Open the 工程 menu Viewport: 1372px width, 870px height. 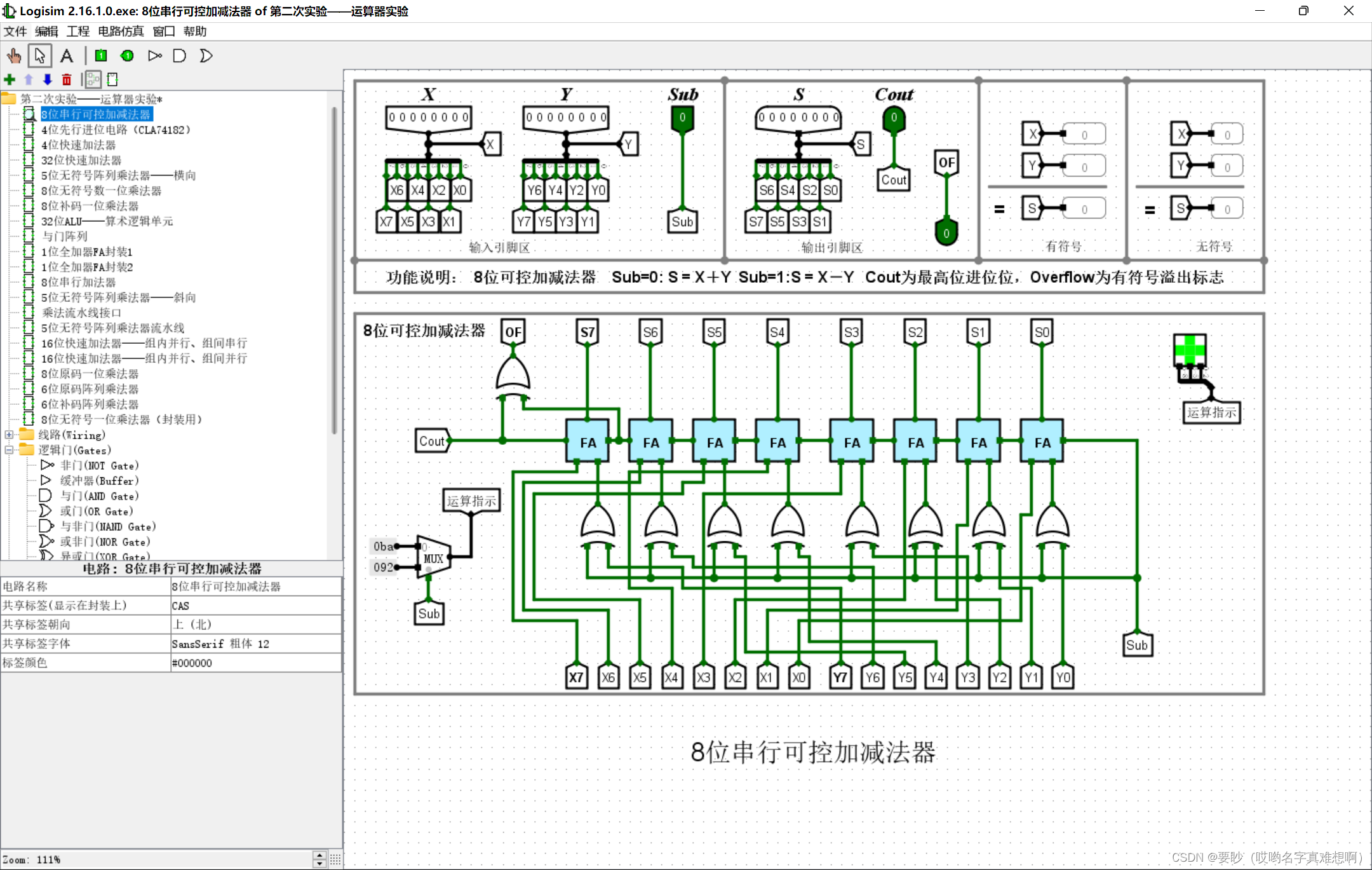[x=78, y=31]
